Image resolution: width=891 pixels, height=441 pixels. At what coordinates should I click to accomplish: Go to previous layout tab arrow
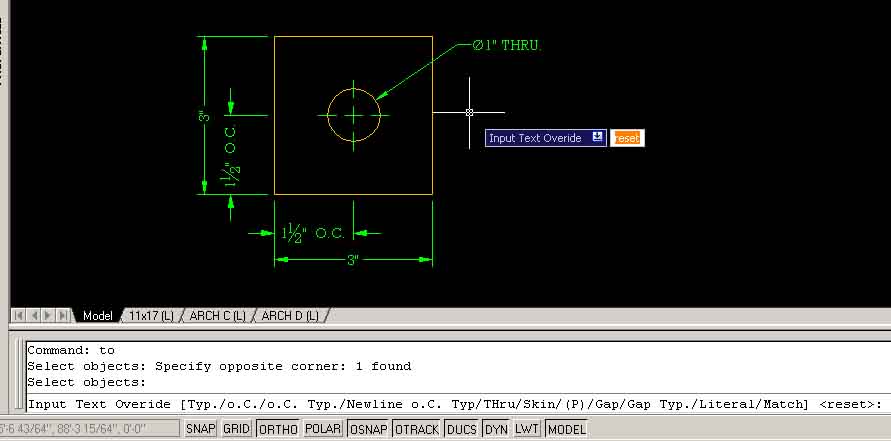tap(34, 315)
